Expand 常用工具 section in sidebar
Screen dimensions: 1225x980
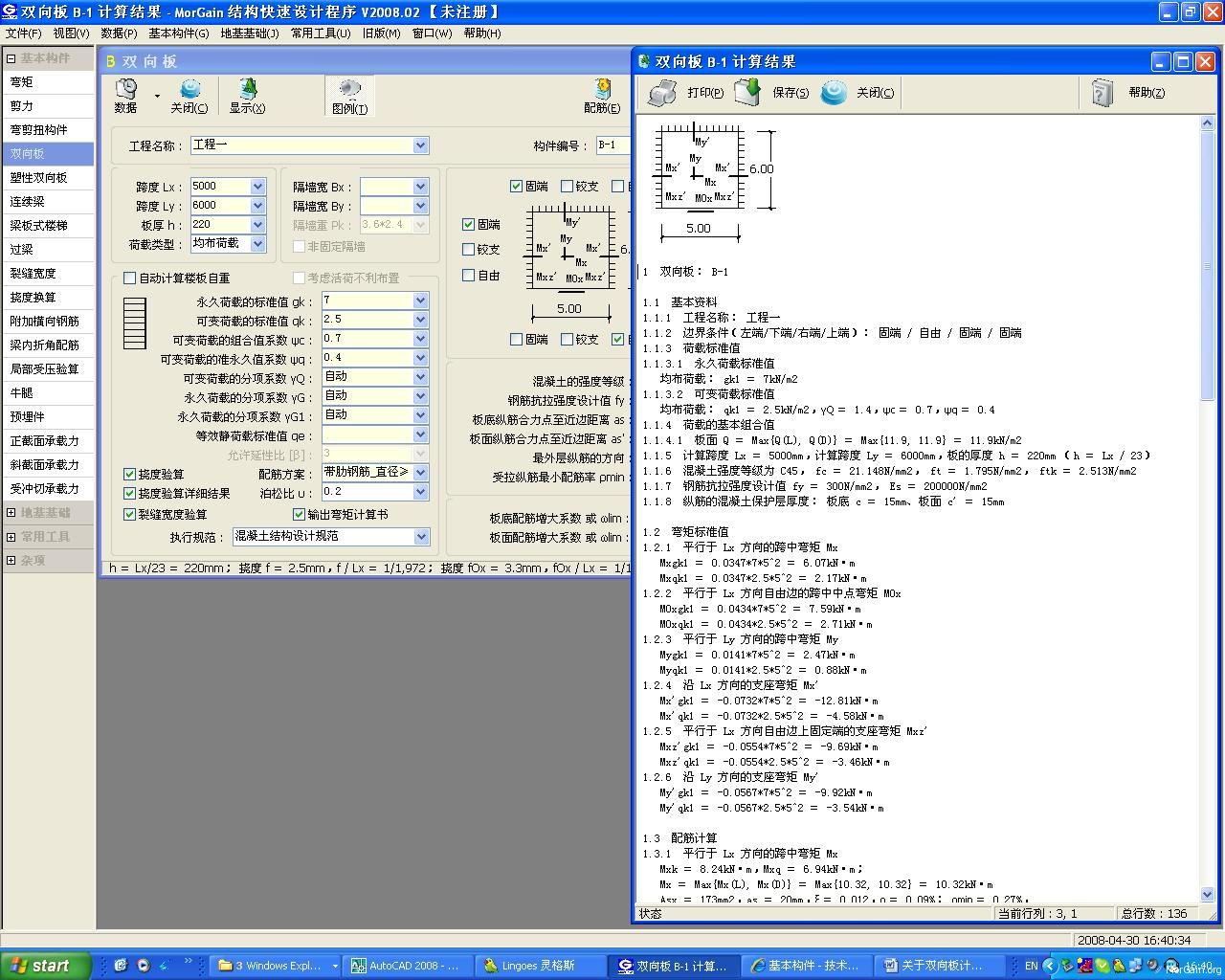click(x=11, y=537)
